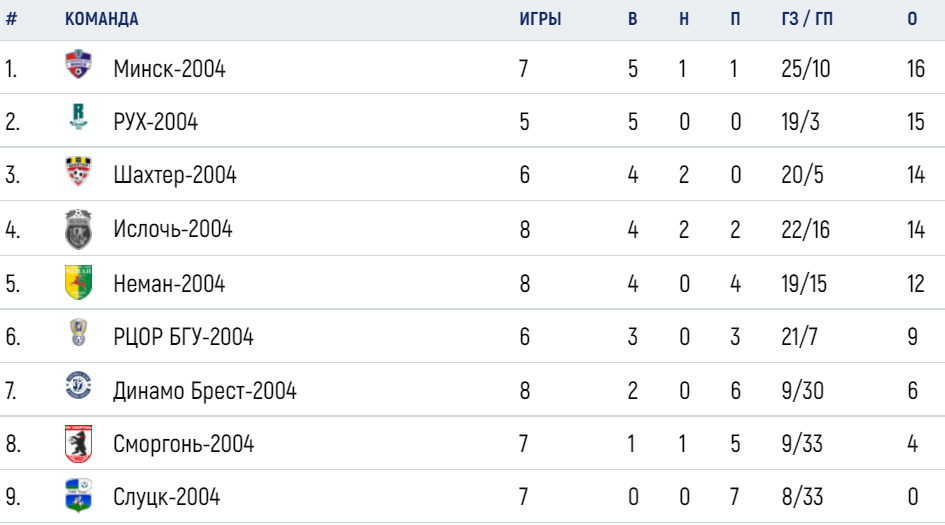Select the РЦОР БГУ-2004 badge icon
This screenshot has width=945, height=525.
coord(78,332)
